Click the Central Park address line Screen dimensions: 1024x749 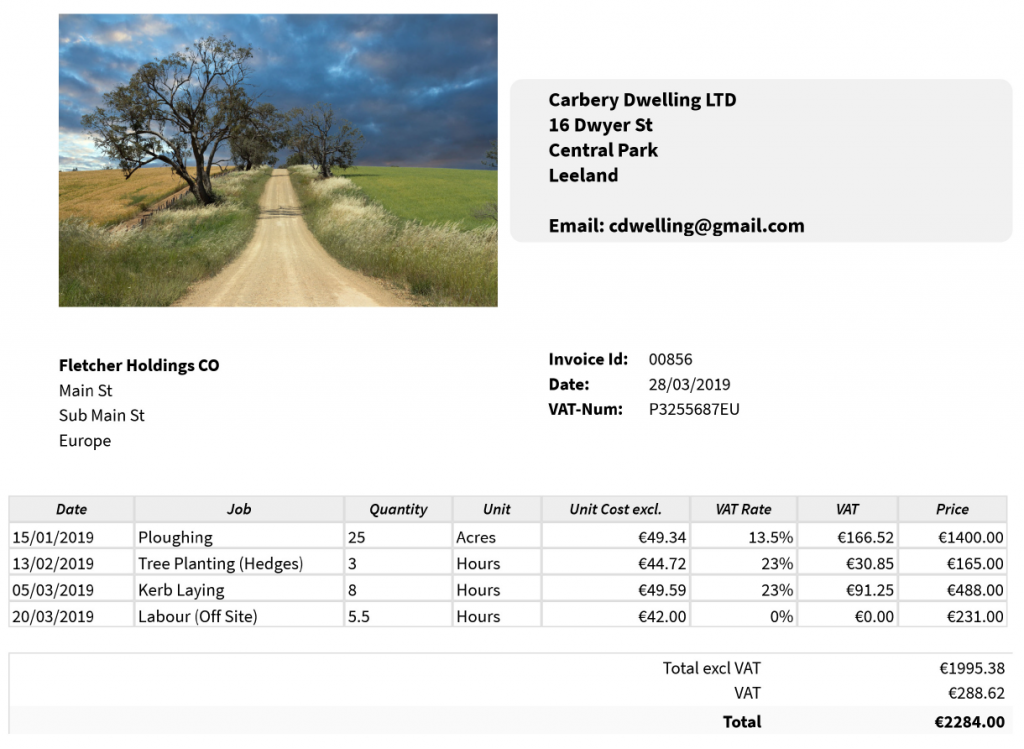603,150
